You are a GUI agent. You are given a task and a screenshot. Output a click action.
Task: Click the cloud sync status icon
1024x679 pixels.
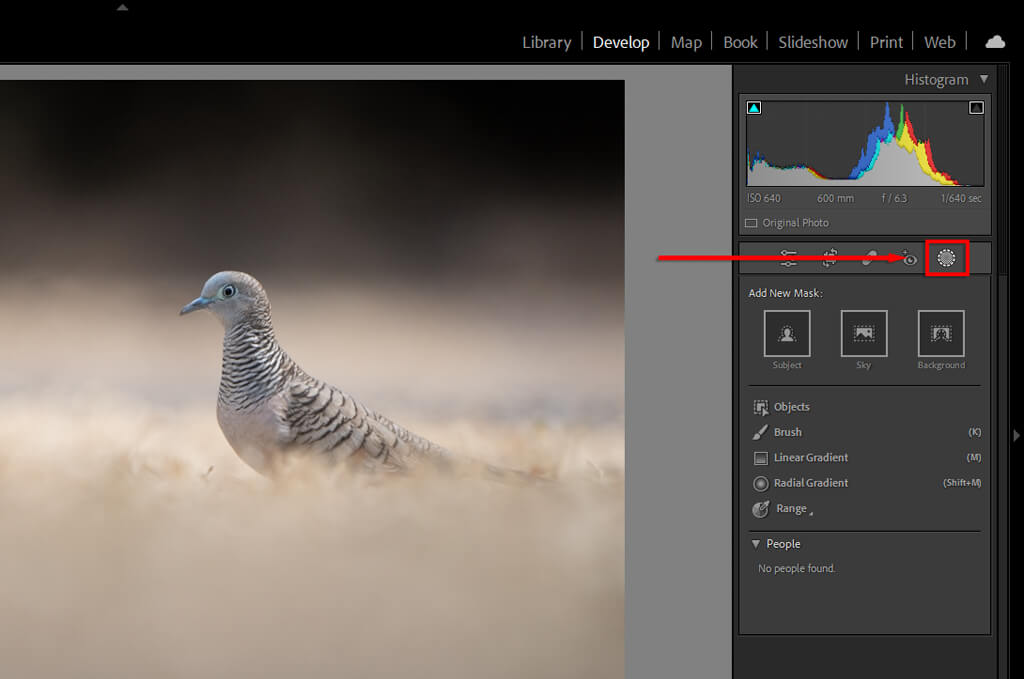click(995, 42)
